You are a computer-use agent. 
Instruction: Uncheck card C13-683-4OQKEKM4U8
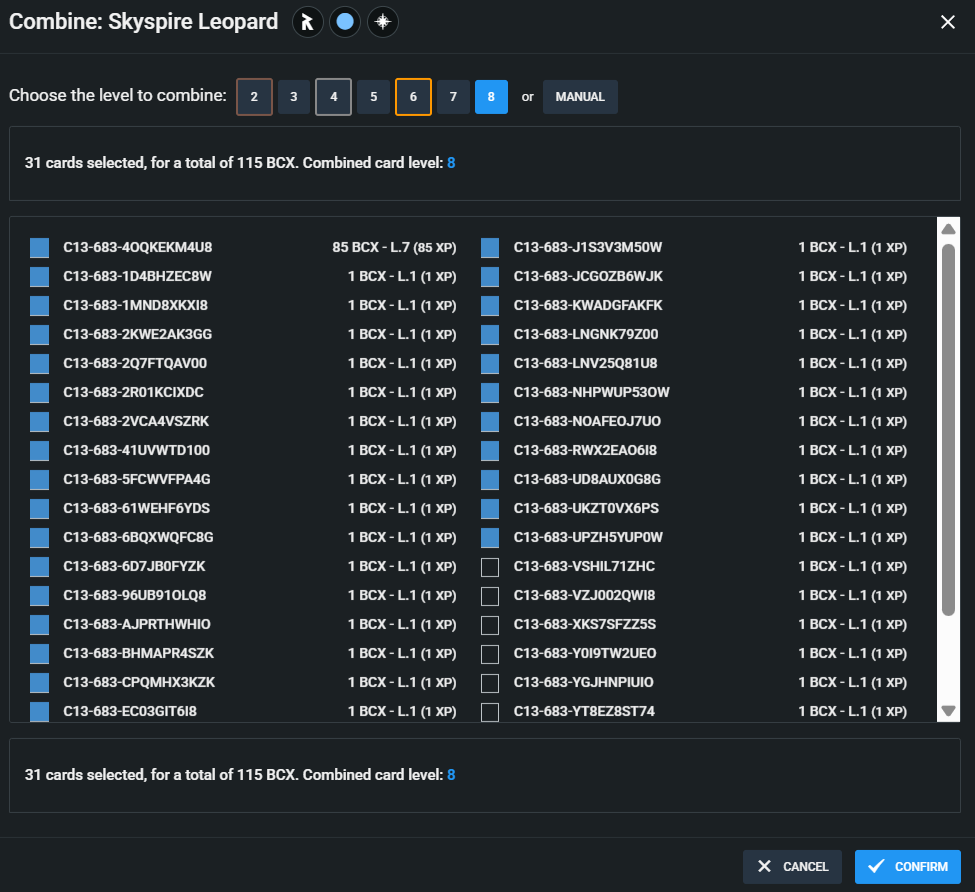point(39,248)
